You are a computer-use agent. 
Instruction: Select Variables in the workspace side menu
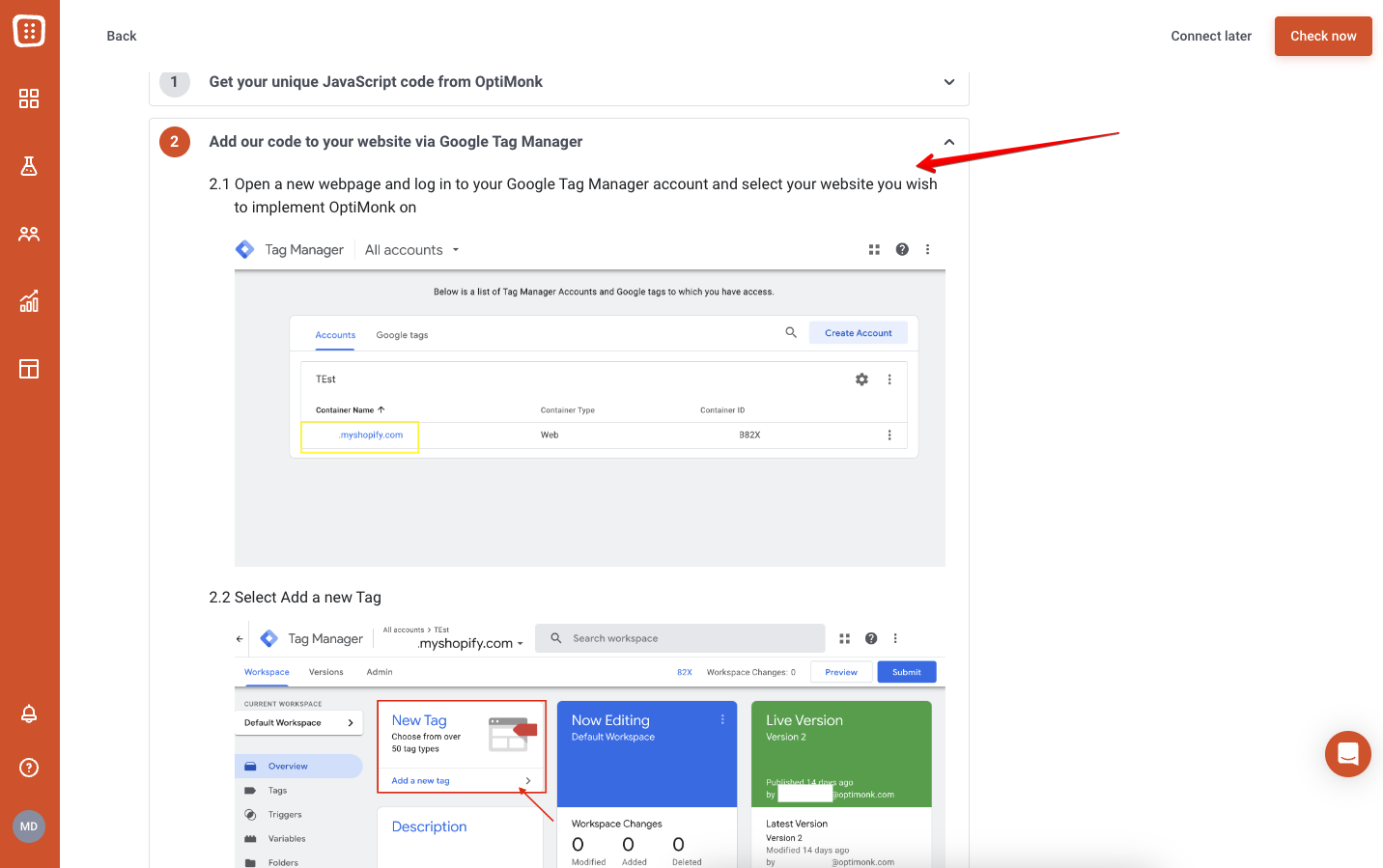coord(287,839)
